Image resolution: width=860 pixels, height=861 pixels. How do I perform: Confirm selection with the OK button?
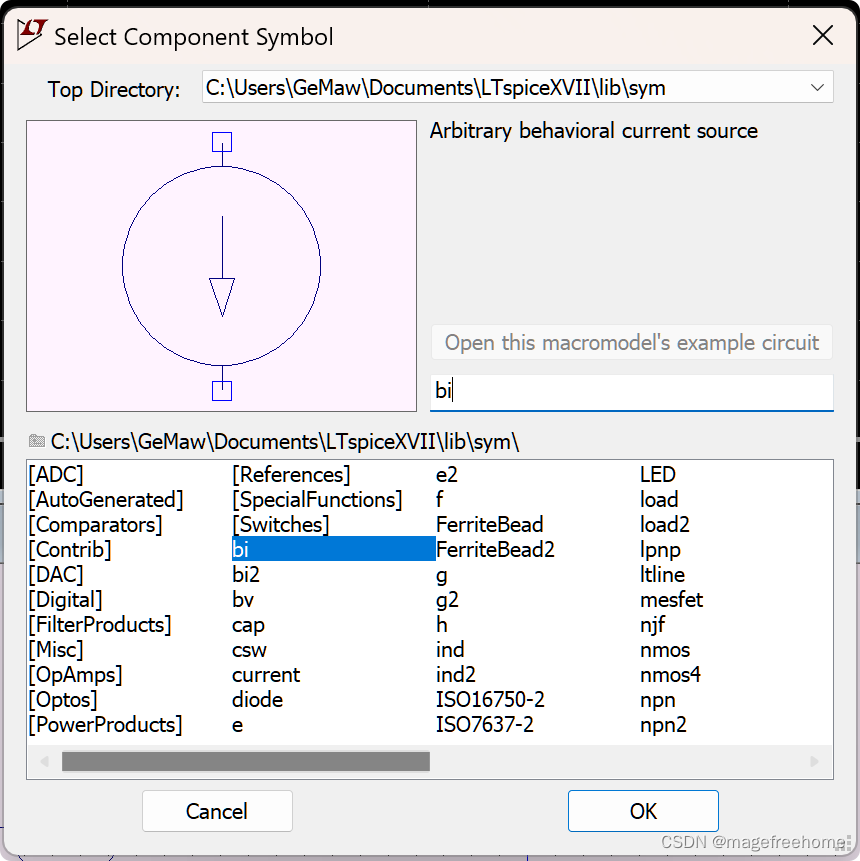click(x=643, y=811)
